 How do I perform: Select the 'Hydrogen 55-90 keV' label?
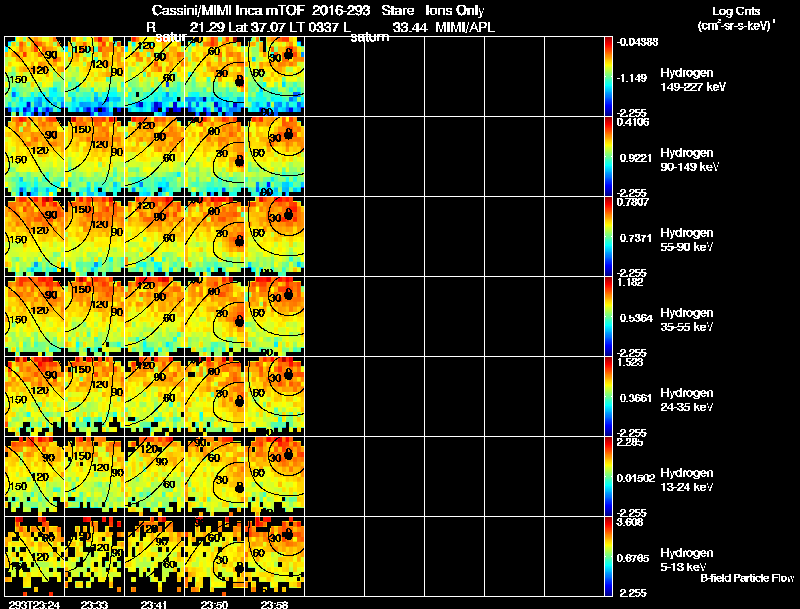click(x=687, y=240)
